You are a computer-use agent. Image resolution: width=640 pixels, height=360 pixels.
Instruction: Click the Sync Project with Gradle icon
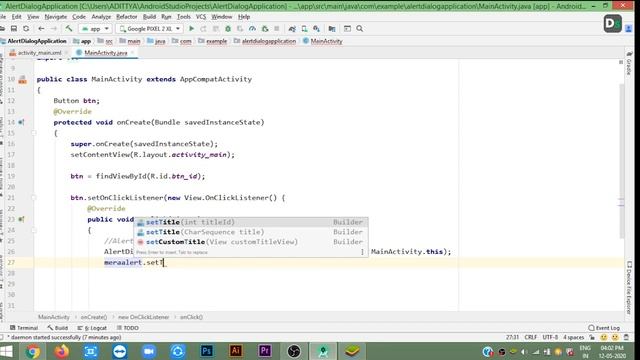click(x=292, y=29)
